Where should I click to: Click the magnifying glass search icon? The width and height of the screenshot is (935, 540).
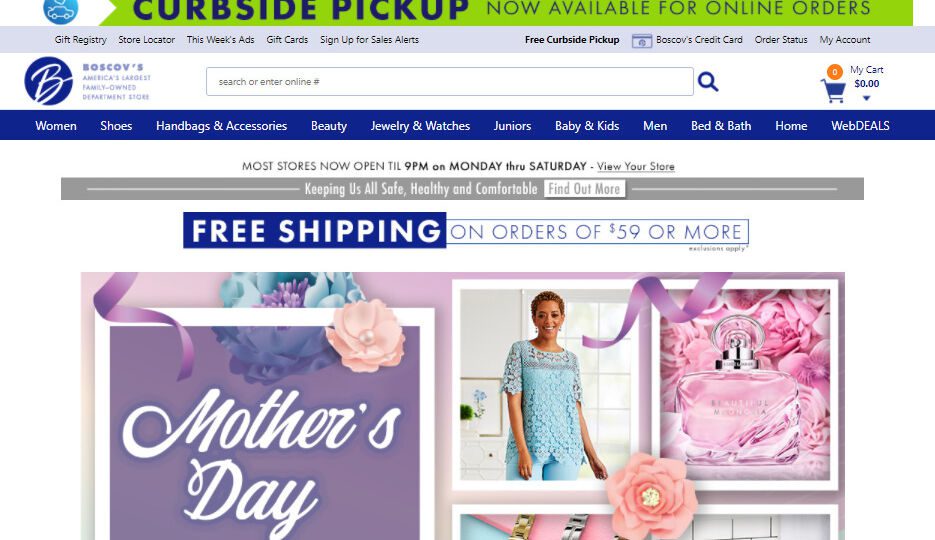pyautogui.click(x=708, y=81)
